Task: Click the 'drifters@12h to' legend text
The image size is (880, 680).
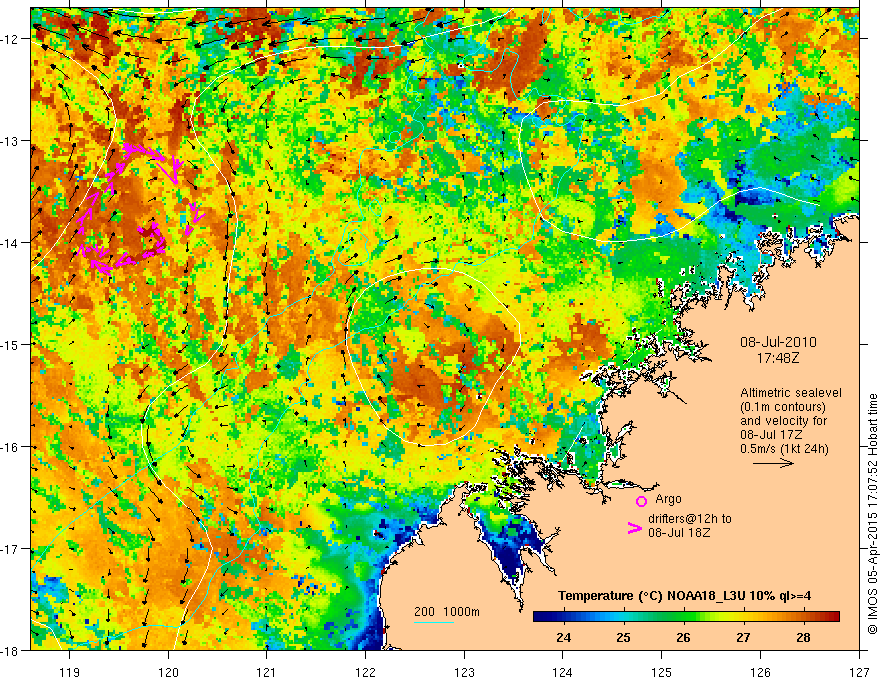Action: [x=690, y=519]
